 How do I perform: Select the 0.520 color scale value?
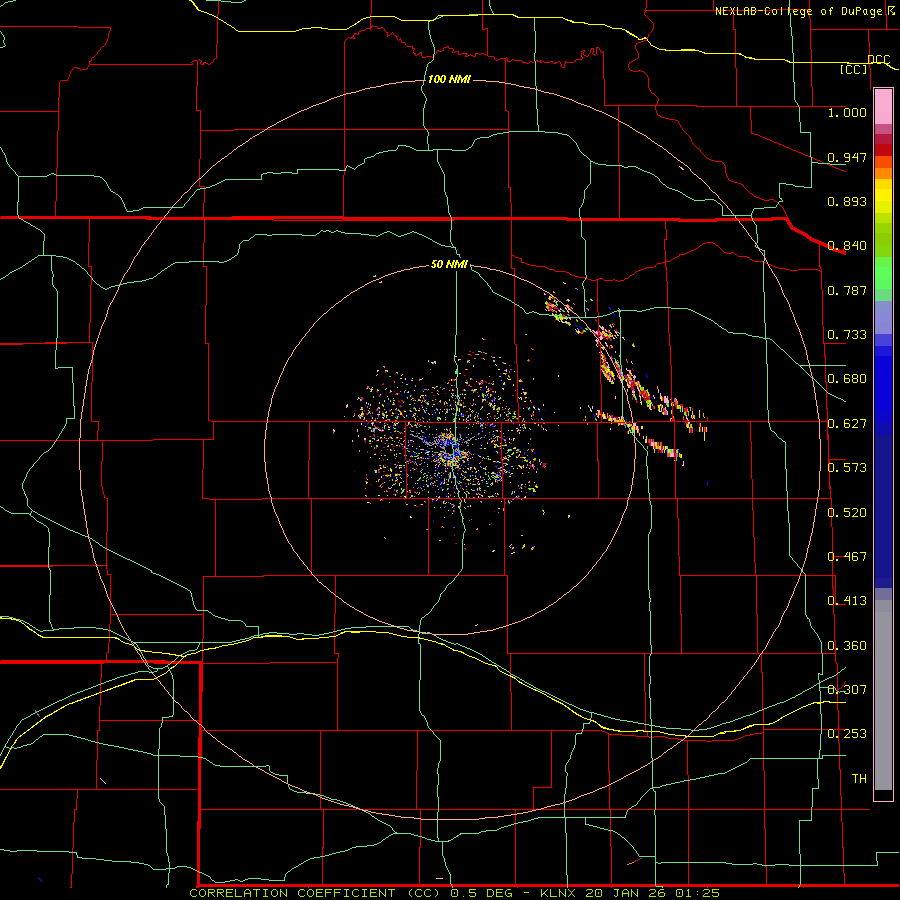pos(847,513)
